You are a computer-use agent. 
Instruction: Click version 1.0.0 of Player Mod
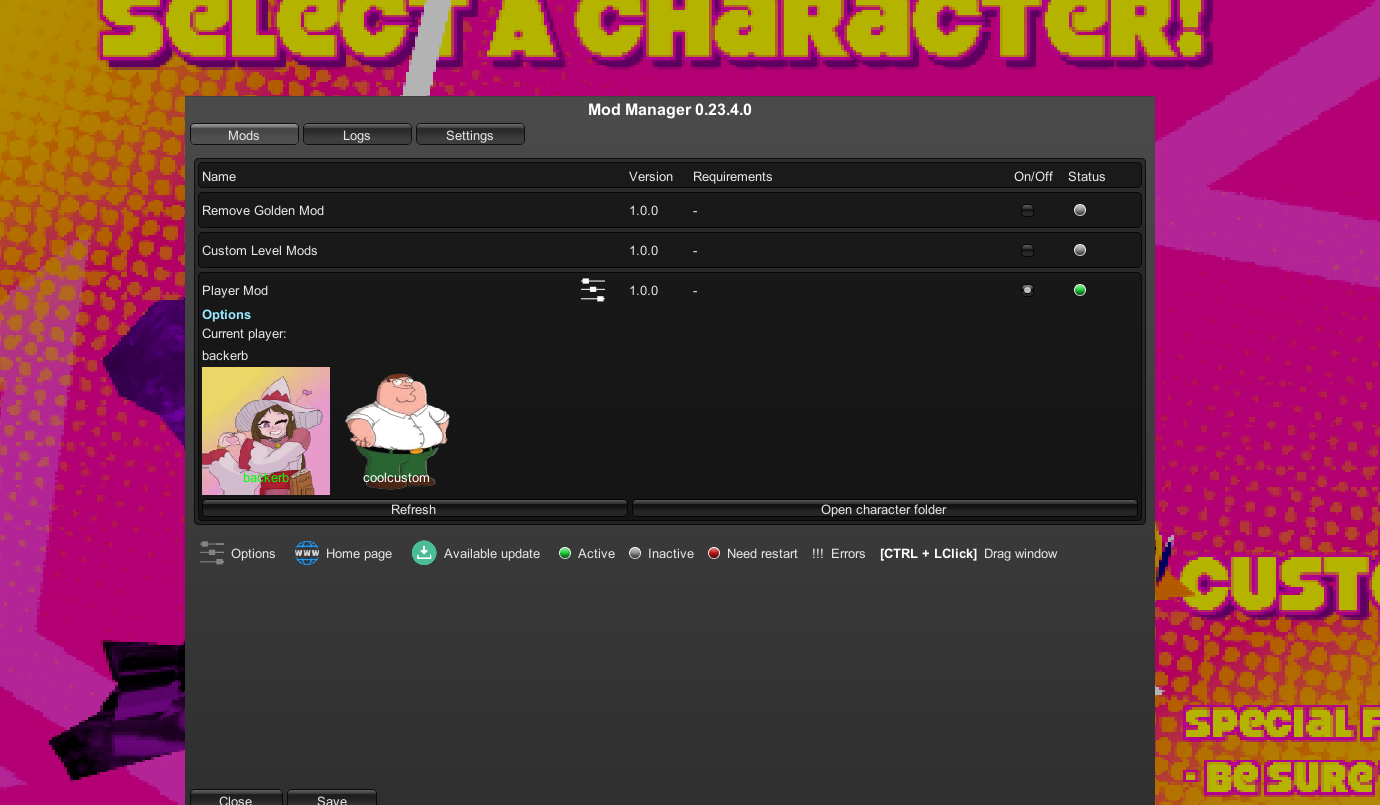(x=644, y=291)
